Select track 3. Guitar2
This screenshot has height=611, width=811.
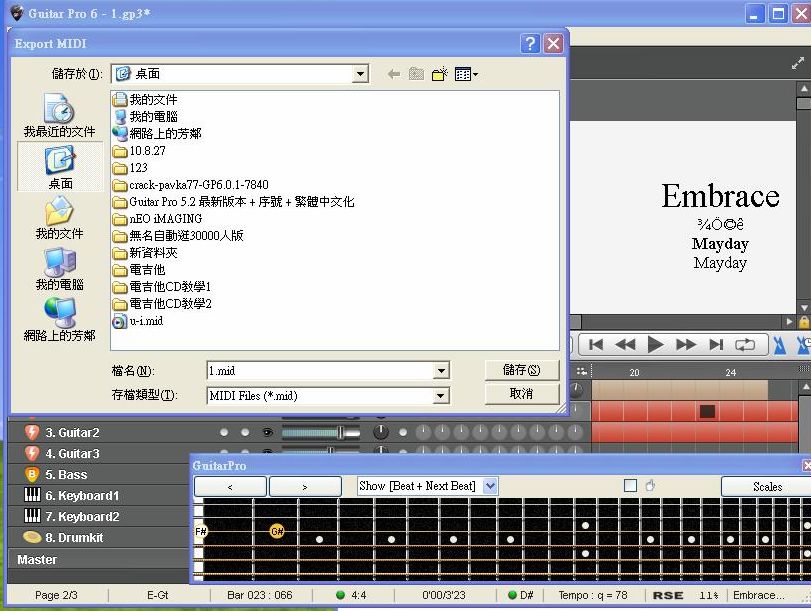[72, 433]
